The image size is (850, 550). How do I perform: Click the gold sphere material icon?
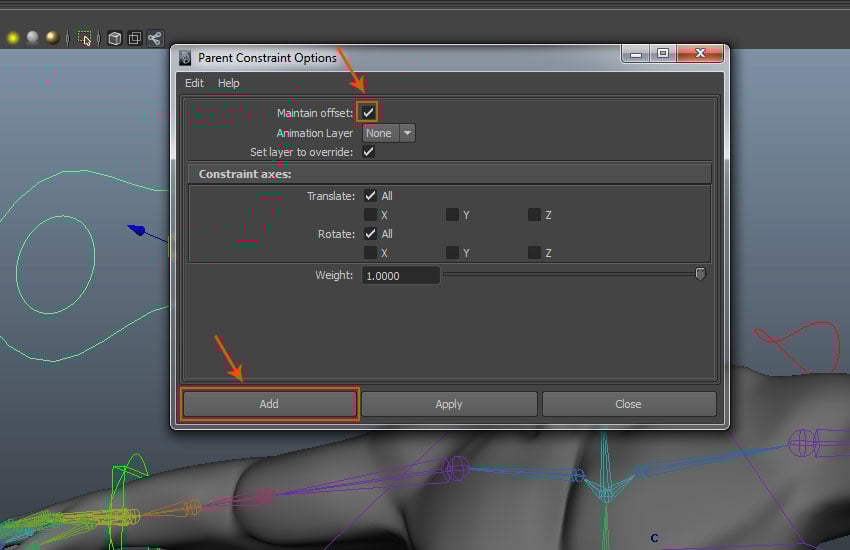click(53, 37)
